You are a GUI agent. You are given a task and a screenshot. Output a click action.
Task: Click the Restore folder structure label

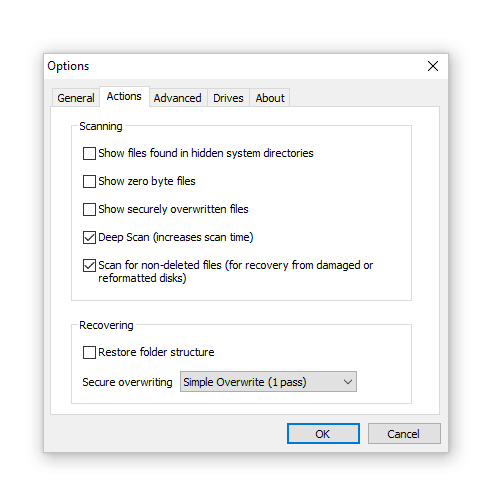(x=156, y=352)
